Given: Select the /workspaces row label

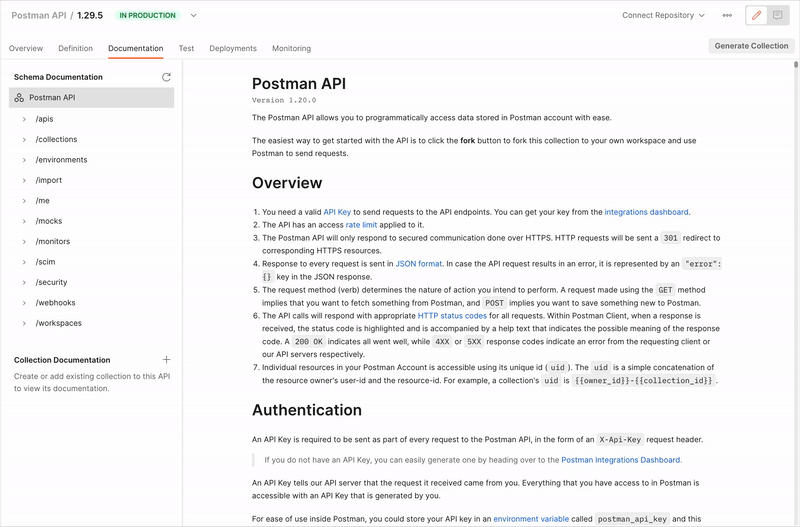Looking at the screenshot, I should click(x=59, y=323).
